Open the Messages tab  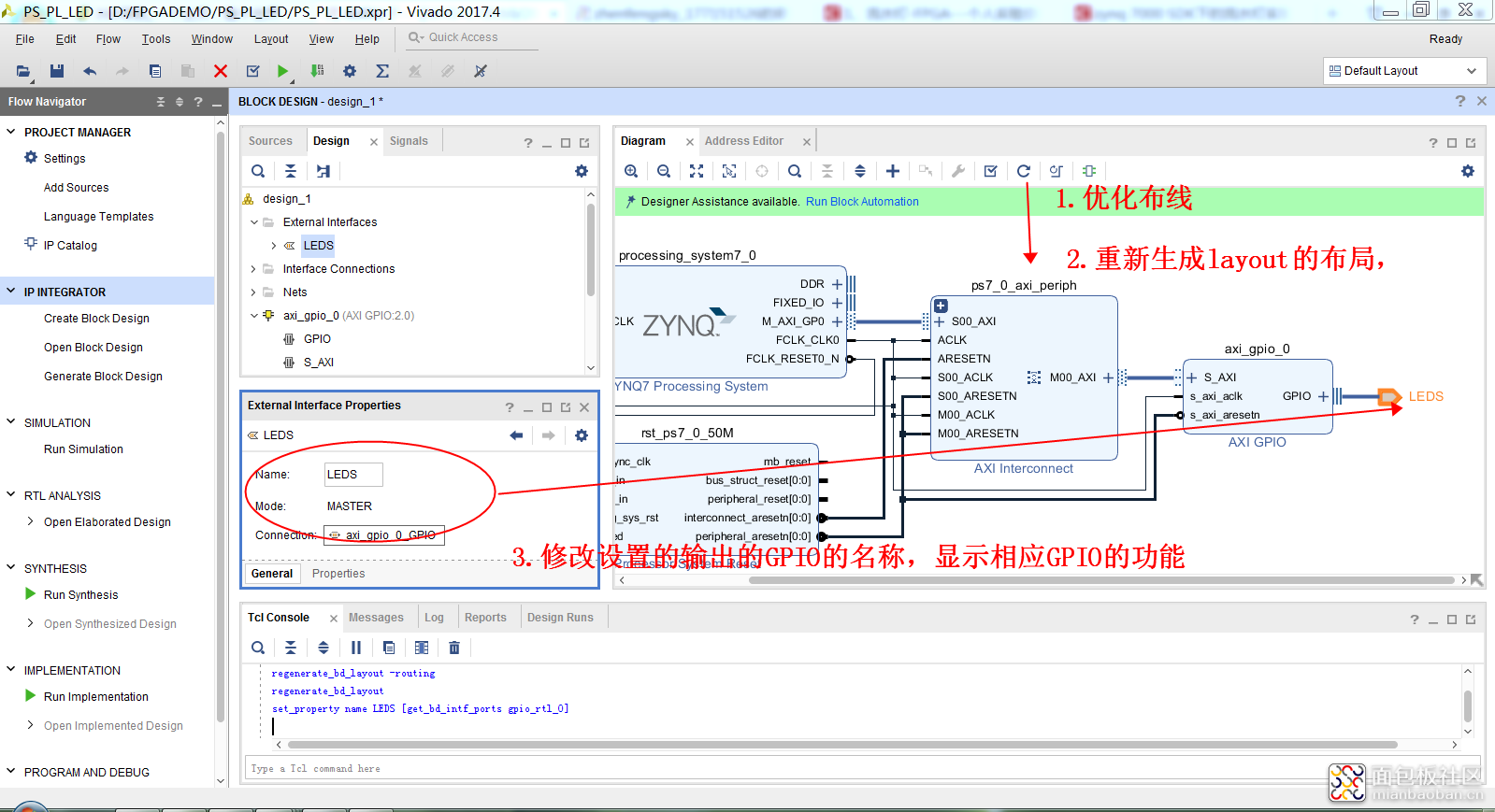pos(376,618)
